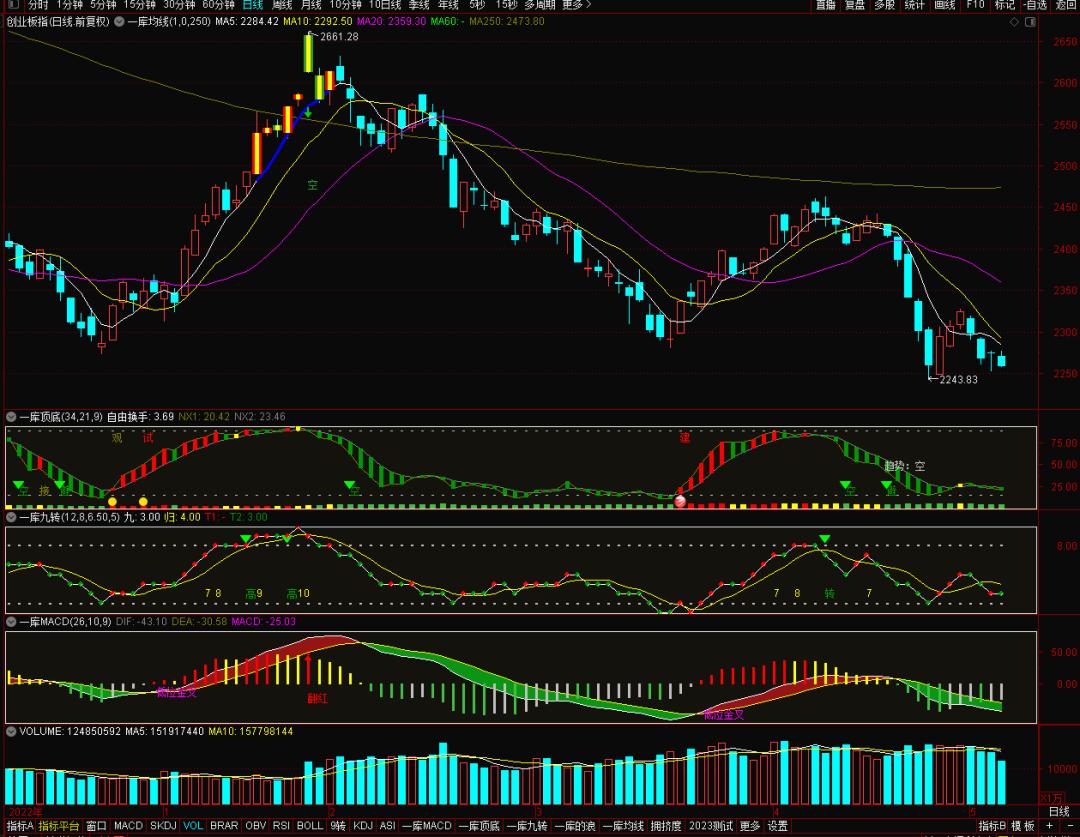Click the 2661.28 high price marker

click(x=338, y=37)
